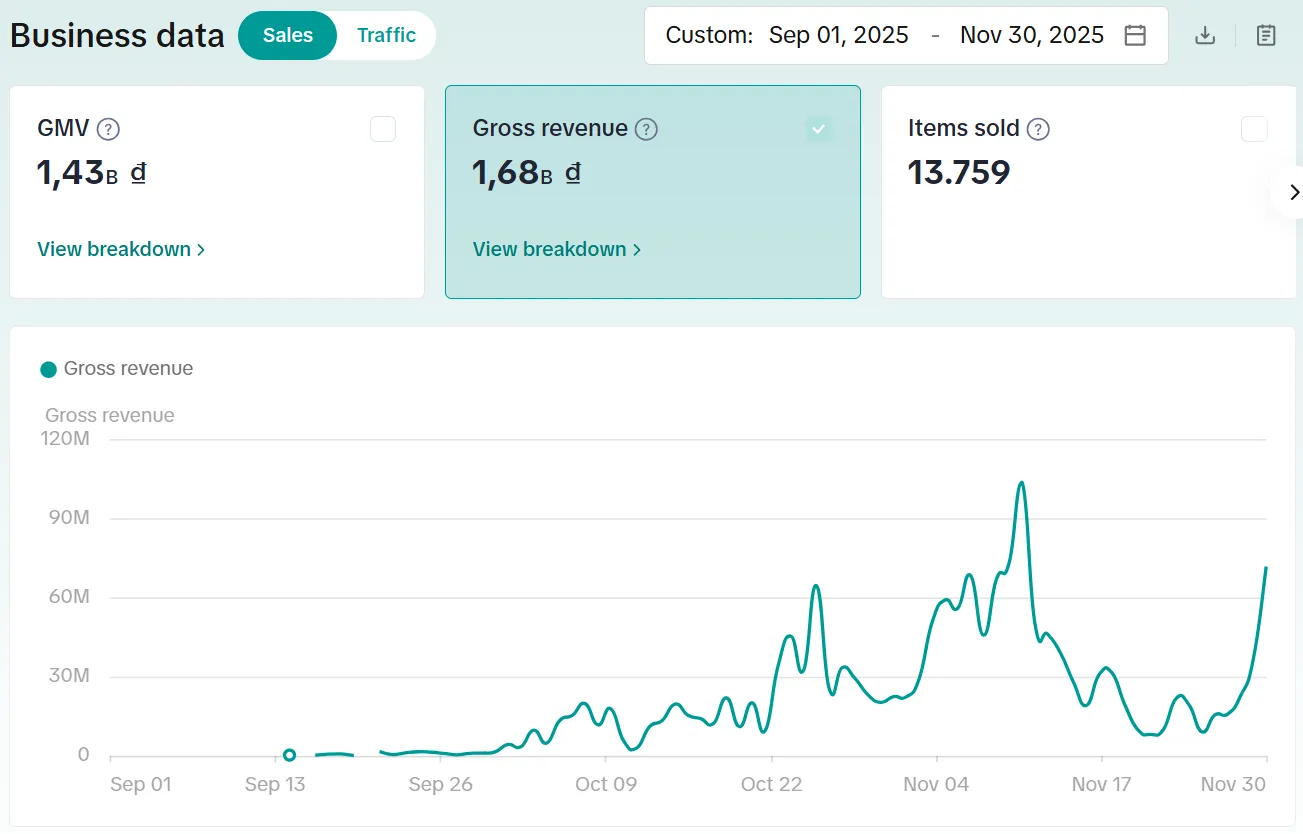
Task: Click the calendar icon in date picker
Action: pos(1135,36)
